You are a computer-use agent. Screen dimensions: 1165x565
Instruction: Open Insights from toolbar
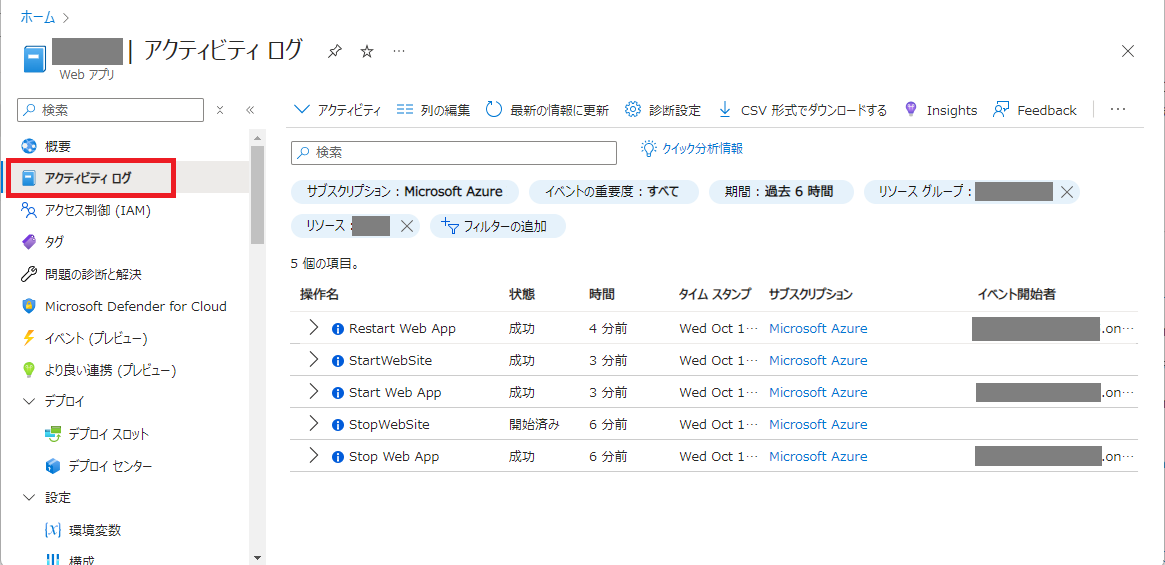(940, 110)
